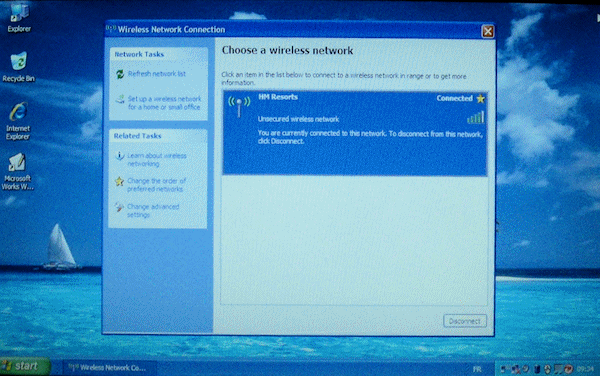Click the FR language indicator in taskbar
This screenshot has height=376, width=600.
click(x=477, y=369)
